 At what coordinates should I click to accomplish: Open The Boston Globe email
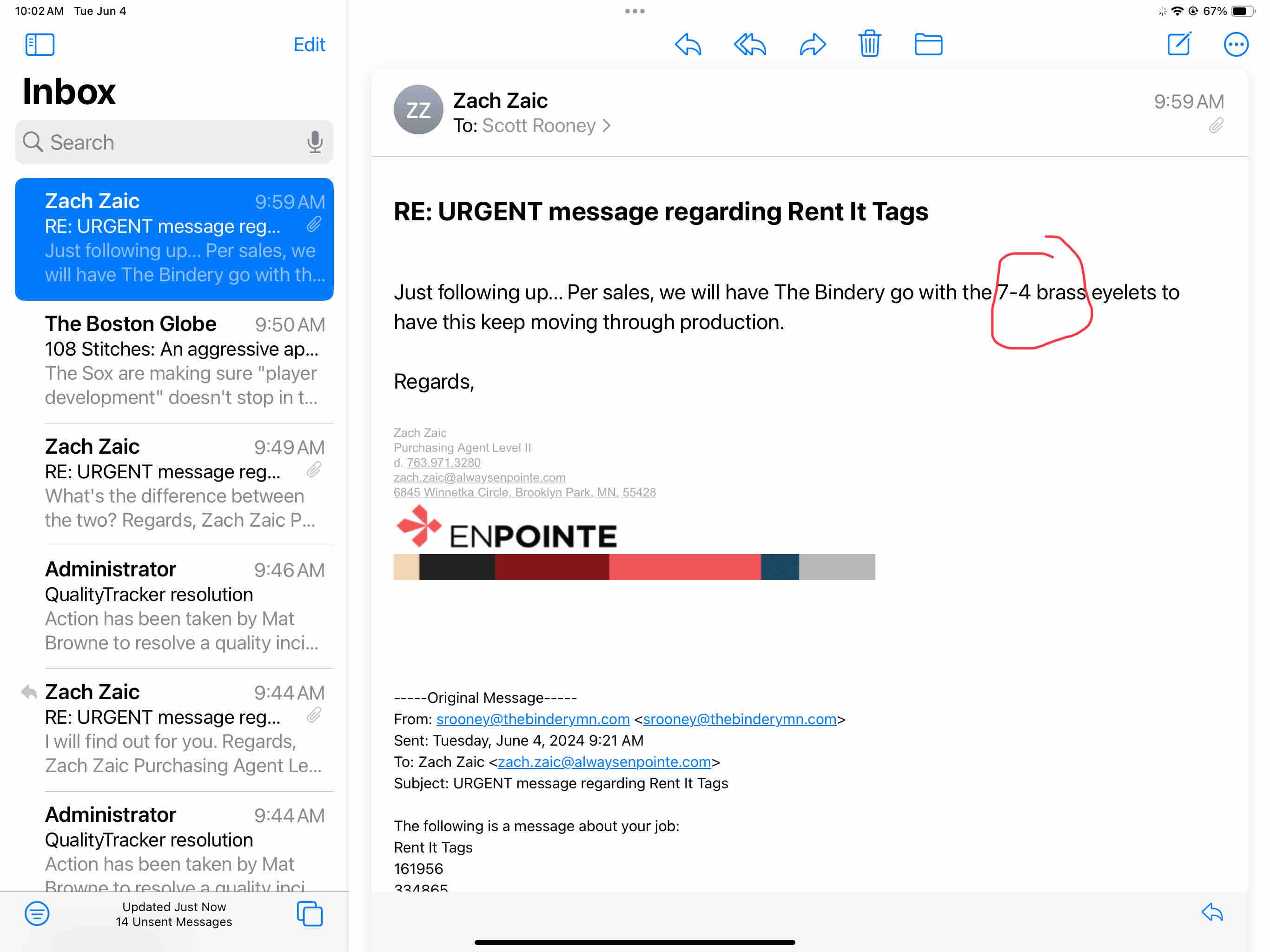click(x=184, y=361)
